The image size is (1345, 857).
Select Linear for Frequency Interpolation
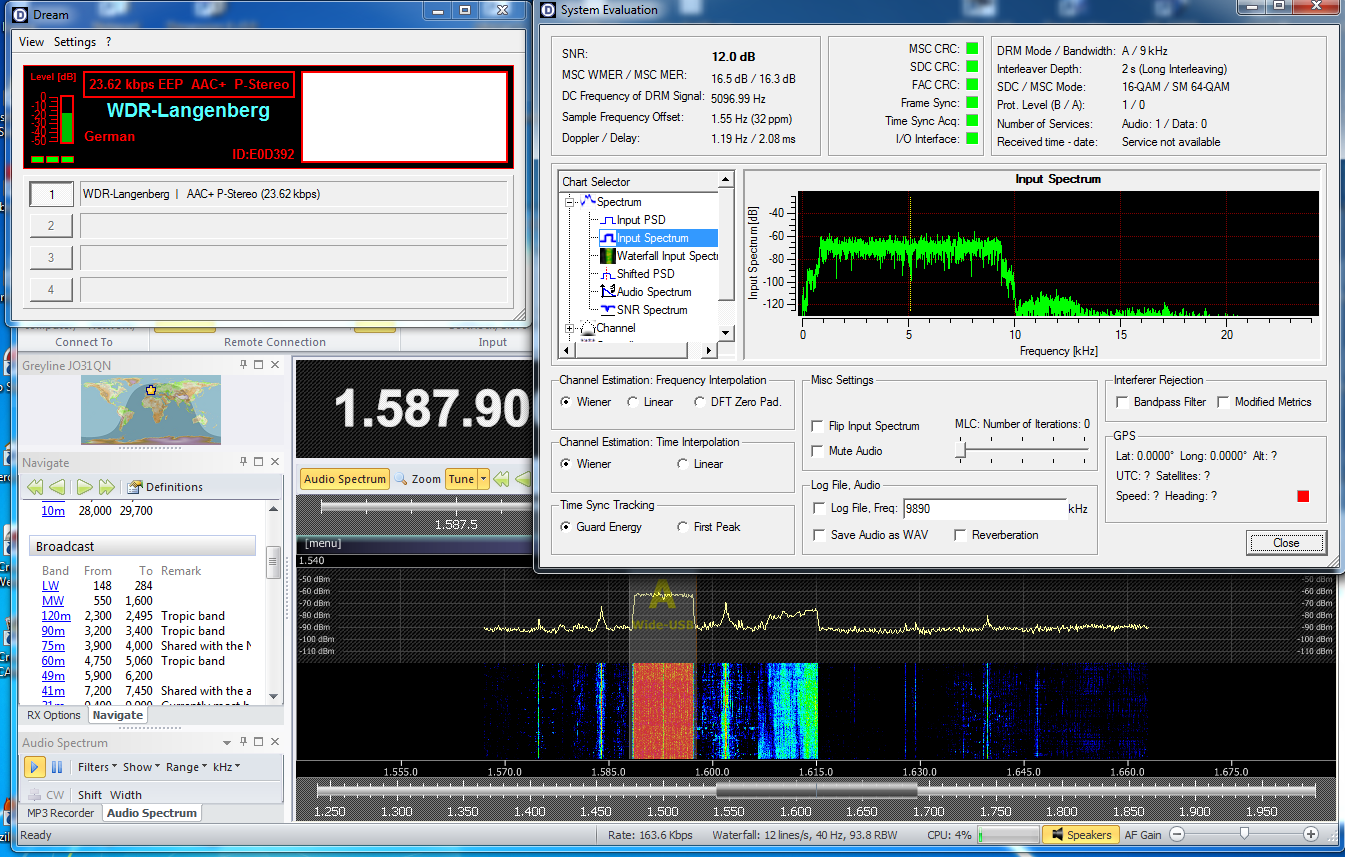[x=633, y=402]
